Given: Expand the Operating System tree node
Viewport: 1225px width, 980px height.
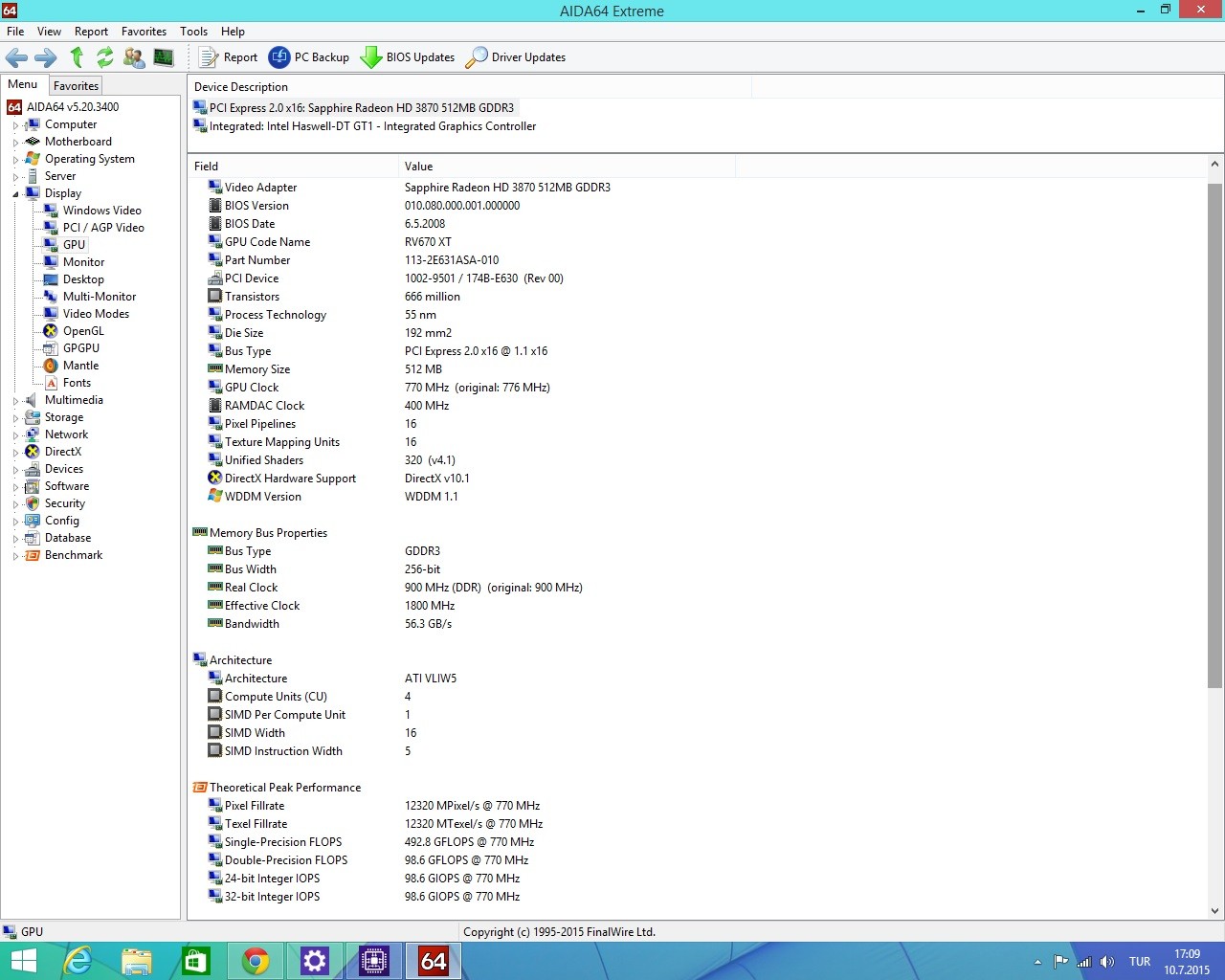Looking at the screenshot, I should pyautogui.click(x=15, y=160).
